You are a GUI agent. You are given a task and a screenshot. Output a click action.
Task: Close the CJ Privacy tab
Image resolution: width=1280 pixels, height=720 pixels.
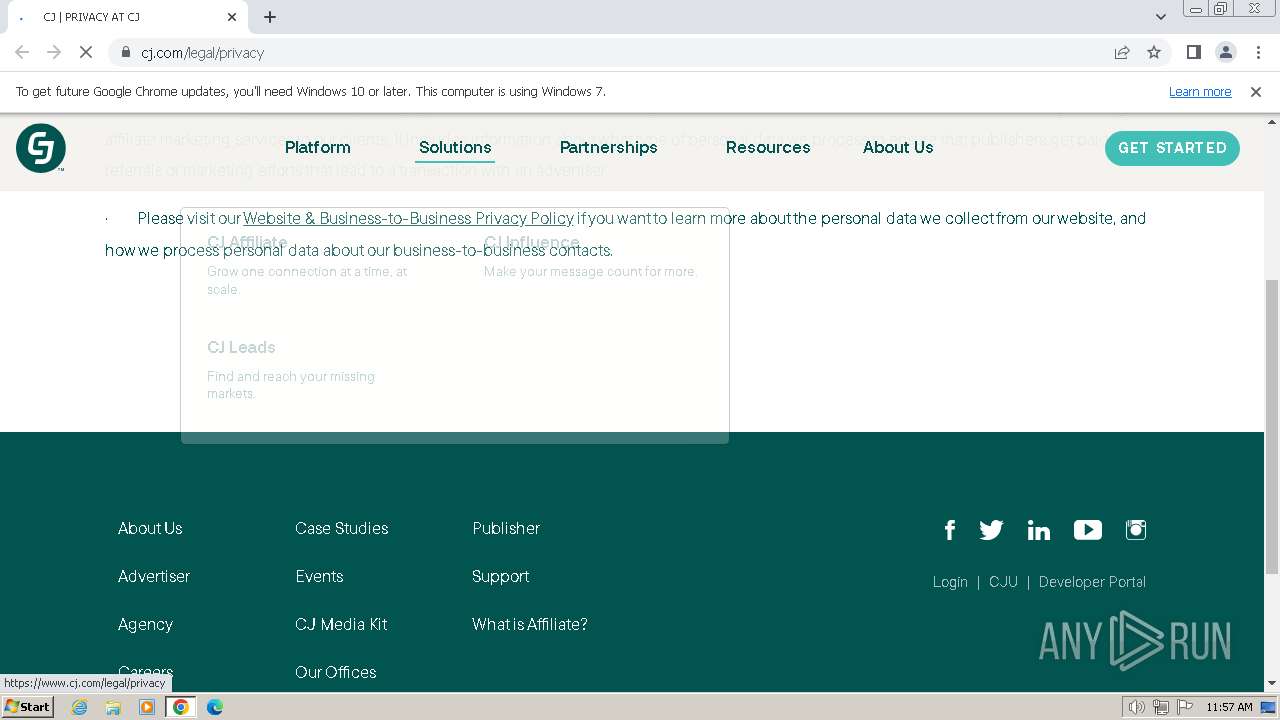click(x=232, y=17)
